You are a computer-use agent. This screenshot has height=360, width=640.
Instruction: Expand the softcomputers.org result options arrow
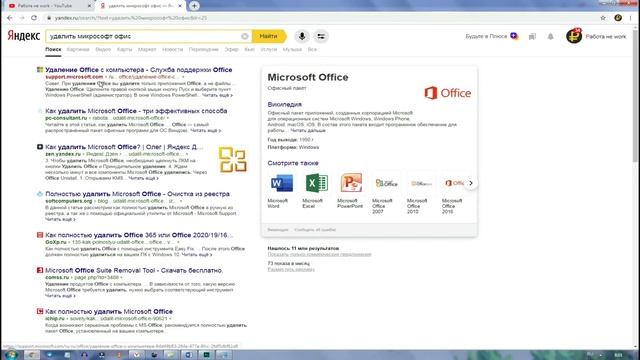point(181,201)
